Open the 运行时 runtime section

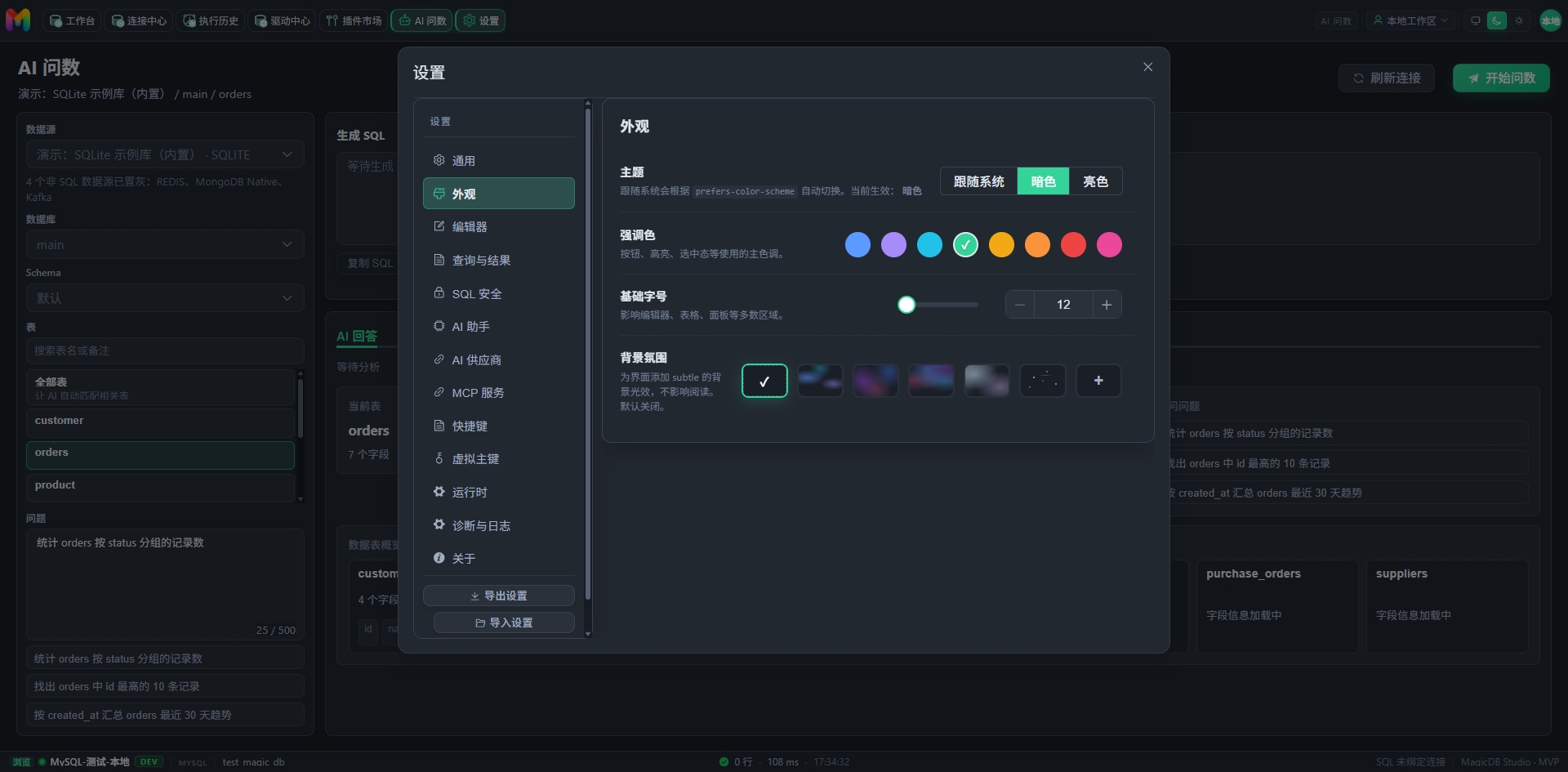[x=498, y=492]
